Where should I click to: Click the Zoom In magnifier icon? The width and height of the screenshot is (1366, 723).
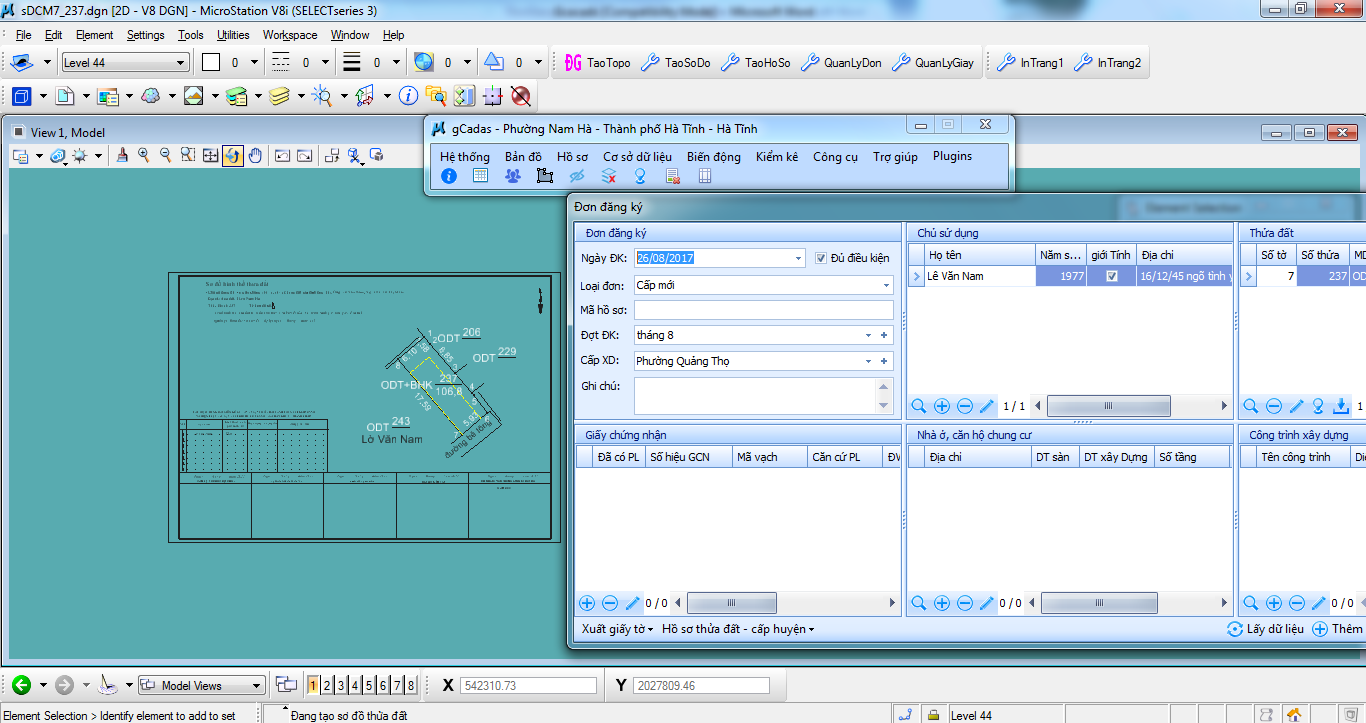[x=145, y=155]
